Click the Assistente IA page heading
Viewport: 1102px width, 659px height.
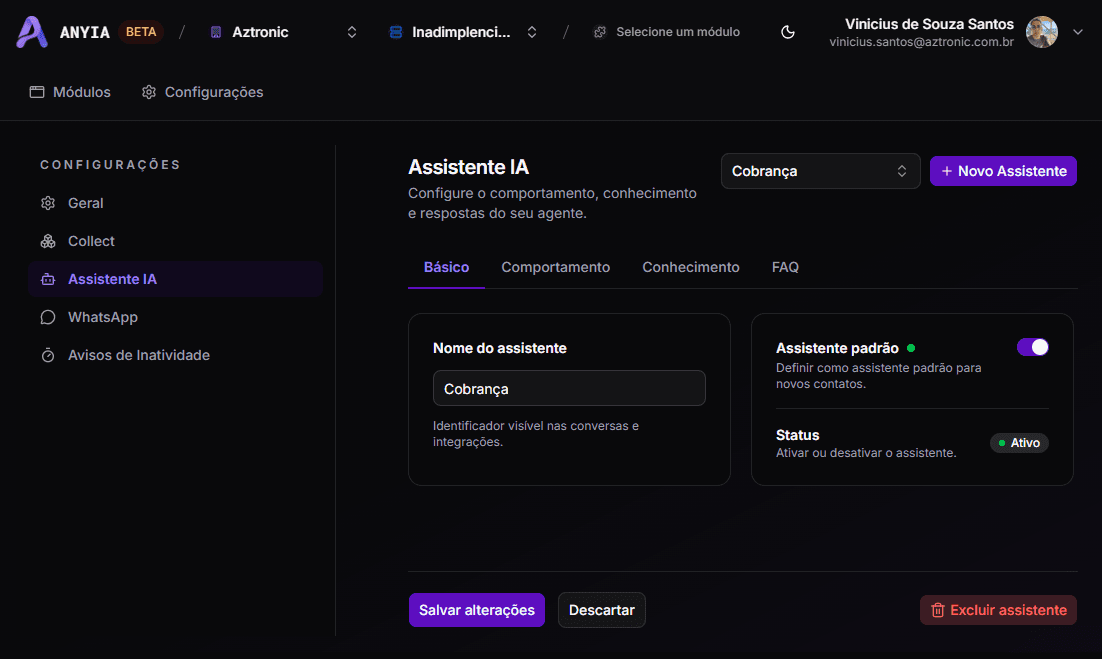point(468,167)
